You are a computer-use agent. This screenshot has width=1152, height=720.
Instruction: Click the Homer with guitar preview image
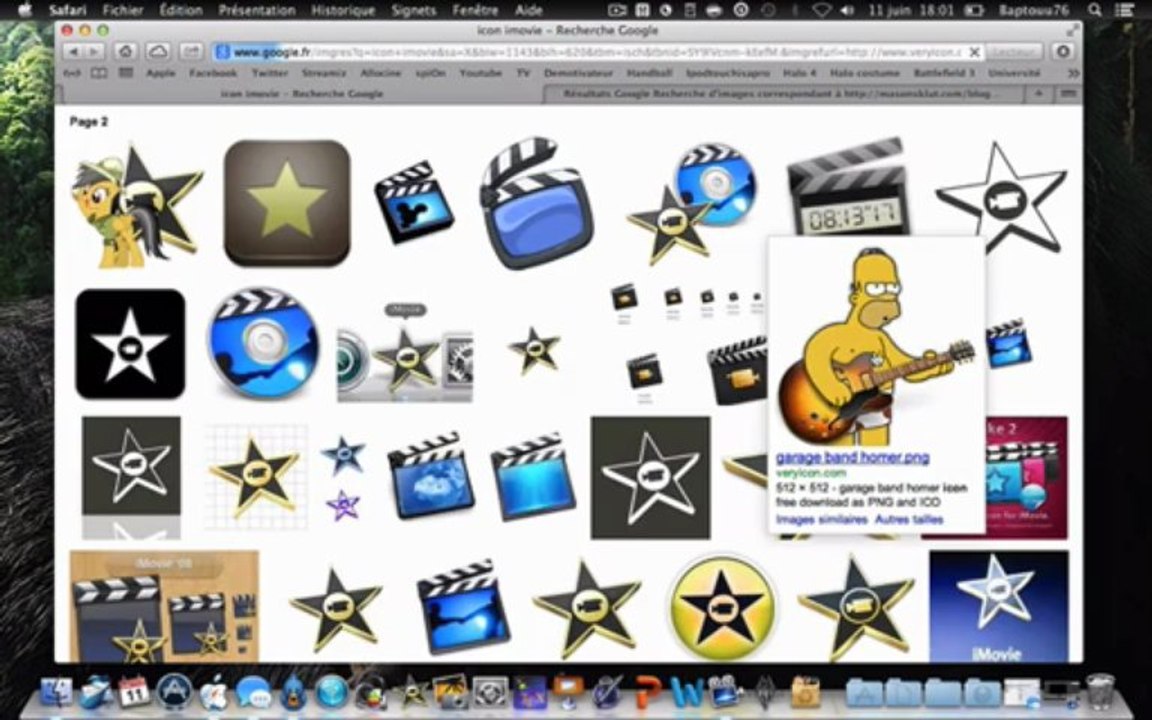(876, 345)
